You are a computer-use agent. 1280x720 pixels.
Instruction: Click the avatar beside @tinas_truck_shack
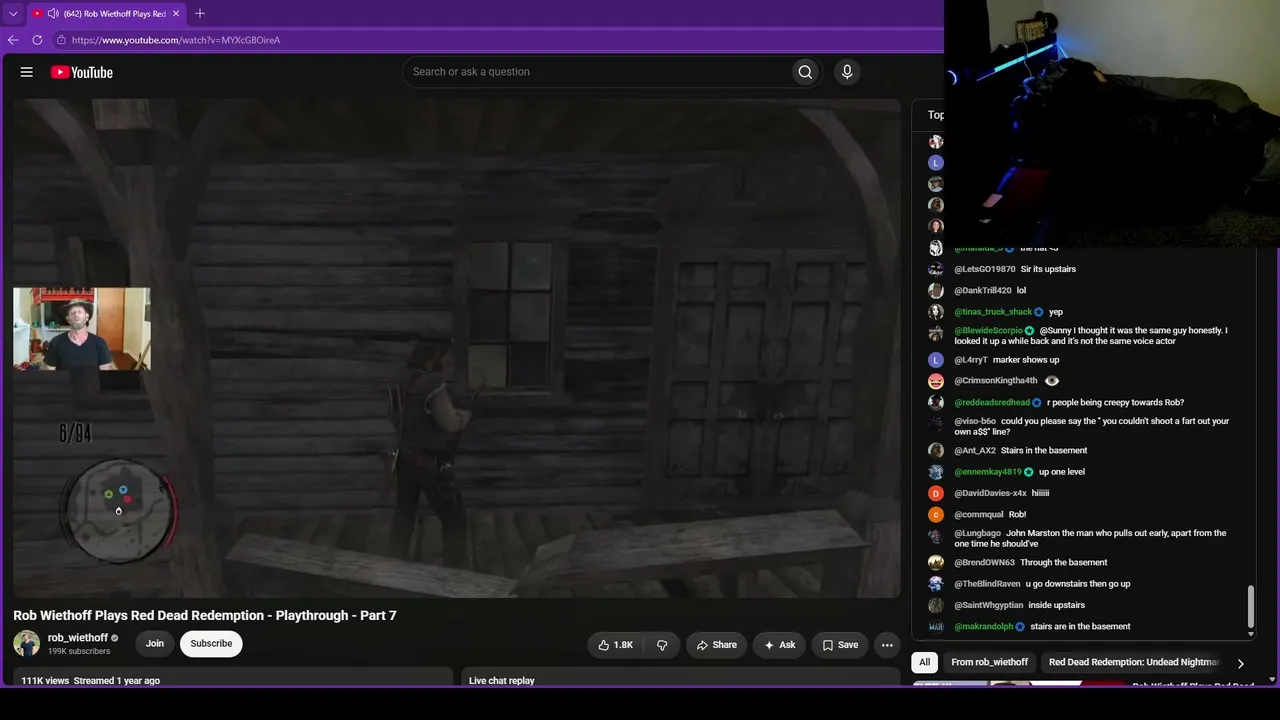click(936, 312)
